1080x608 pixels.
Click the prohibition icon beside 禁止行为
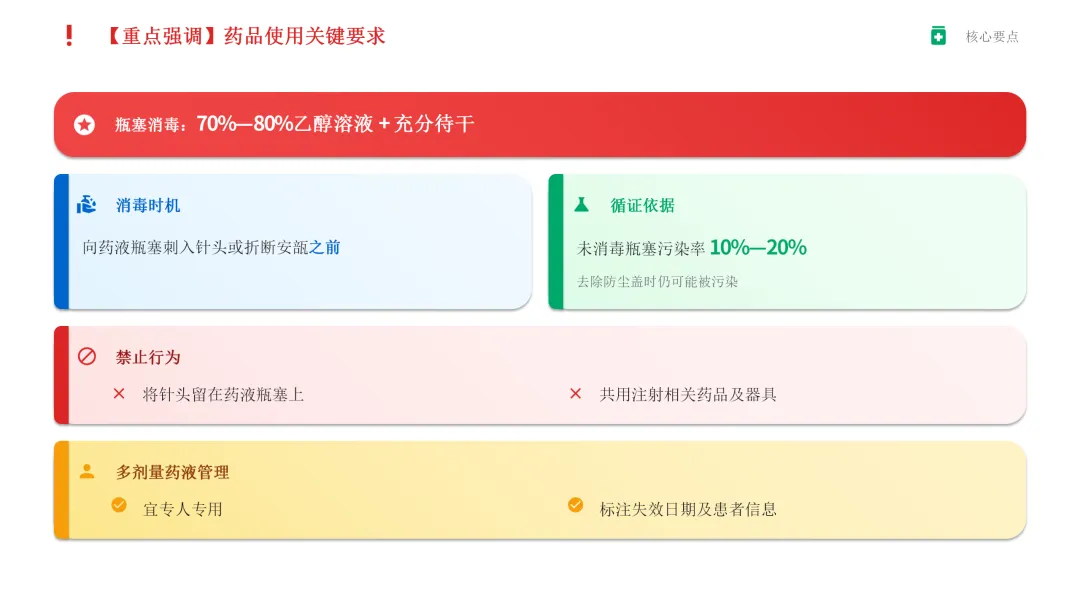pyautogui.click(x=87, y=356)
